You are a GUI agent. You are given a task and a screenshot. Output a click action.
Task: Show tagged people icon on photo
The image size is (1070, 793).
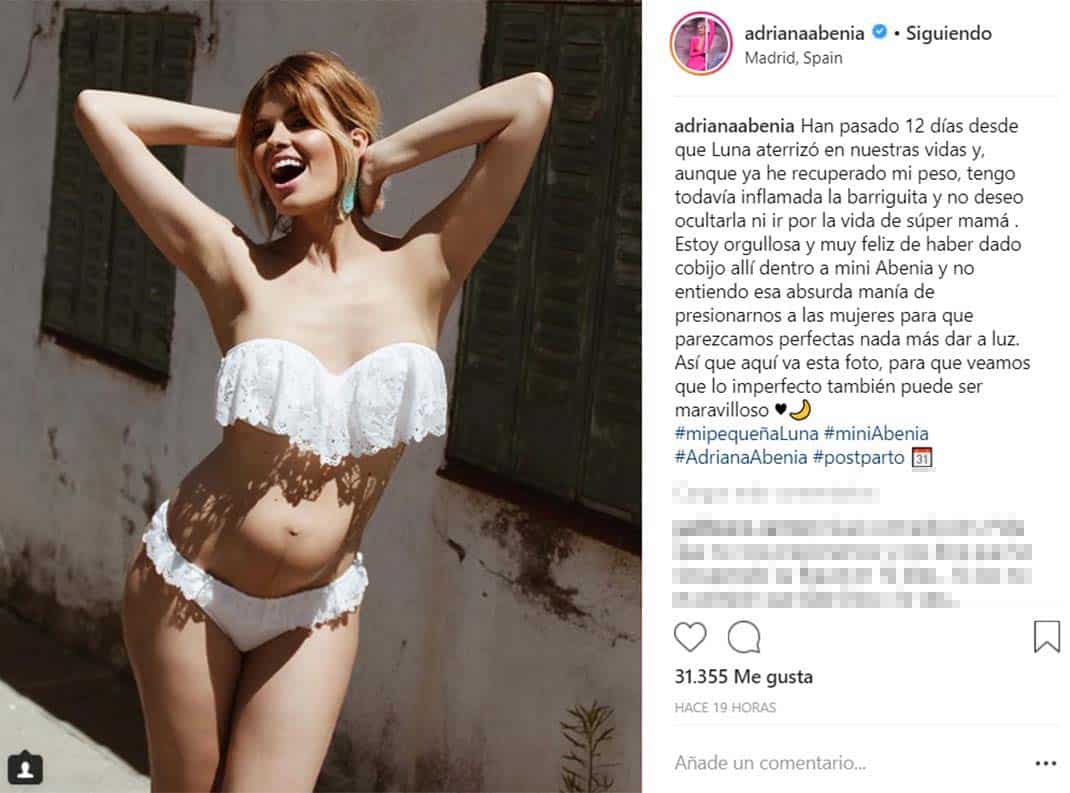tap(25, 769)
